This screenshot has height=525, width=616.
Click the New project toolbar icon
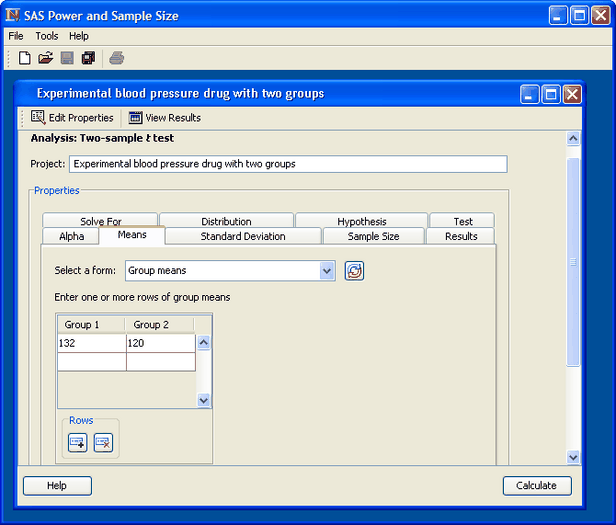click(25, 58)
